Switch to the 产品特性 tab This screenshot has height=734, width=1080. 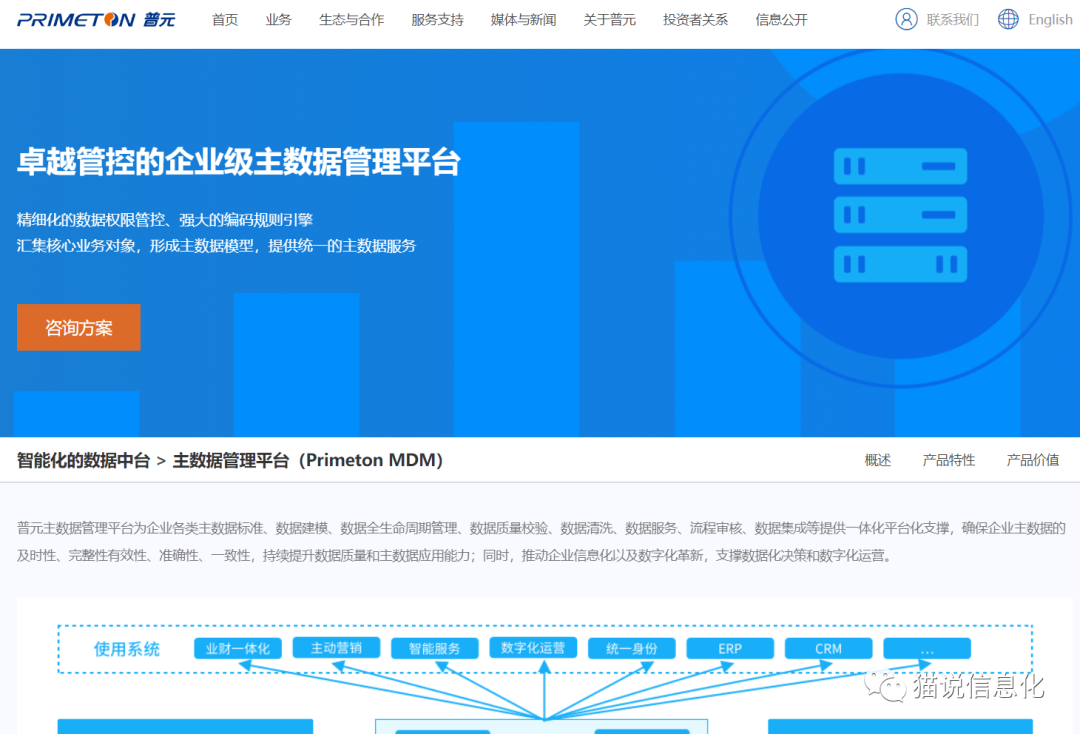948,460
